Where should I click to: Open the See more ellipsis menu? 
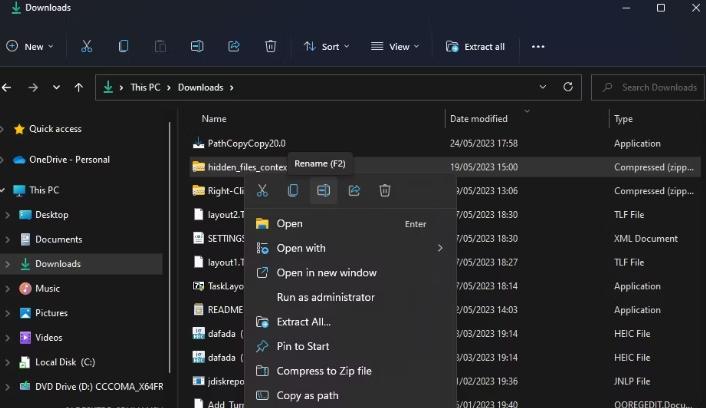[x=538, y=46]
